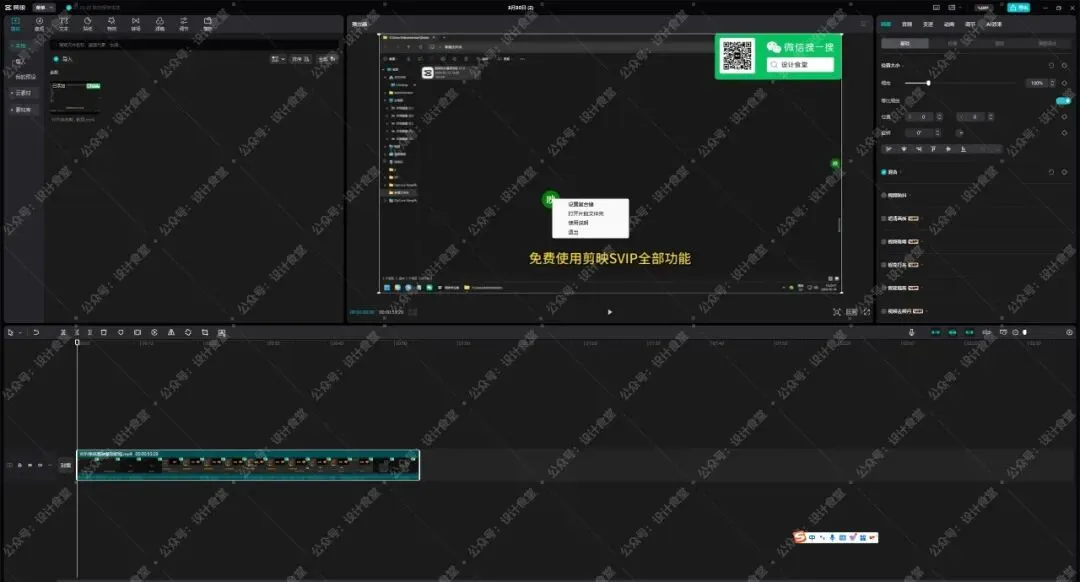Viewport: 1080px width, 582px height.
Task: Switch to the AI效果 tab
Action: 993,24
